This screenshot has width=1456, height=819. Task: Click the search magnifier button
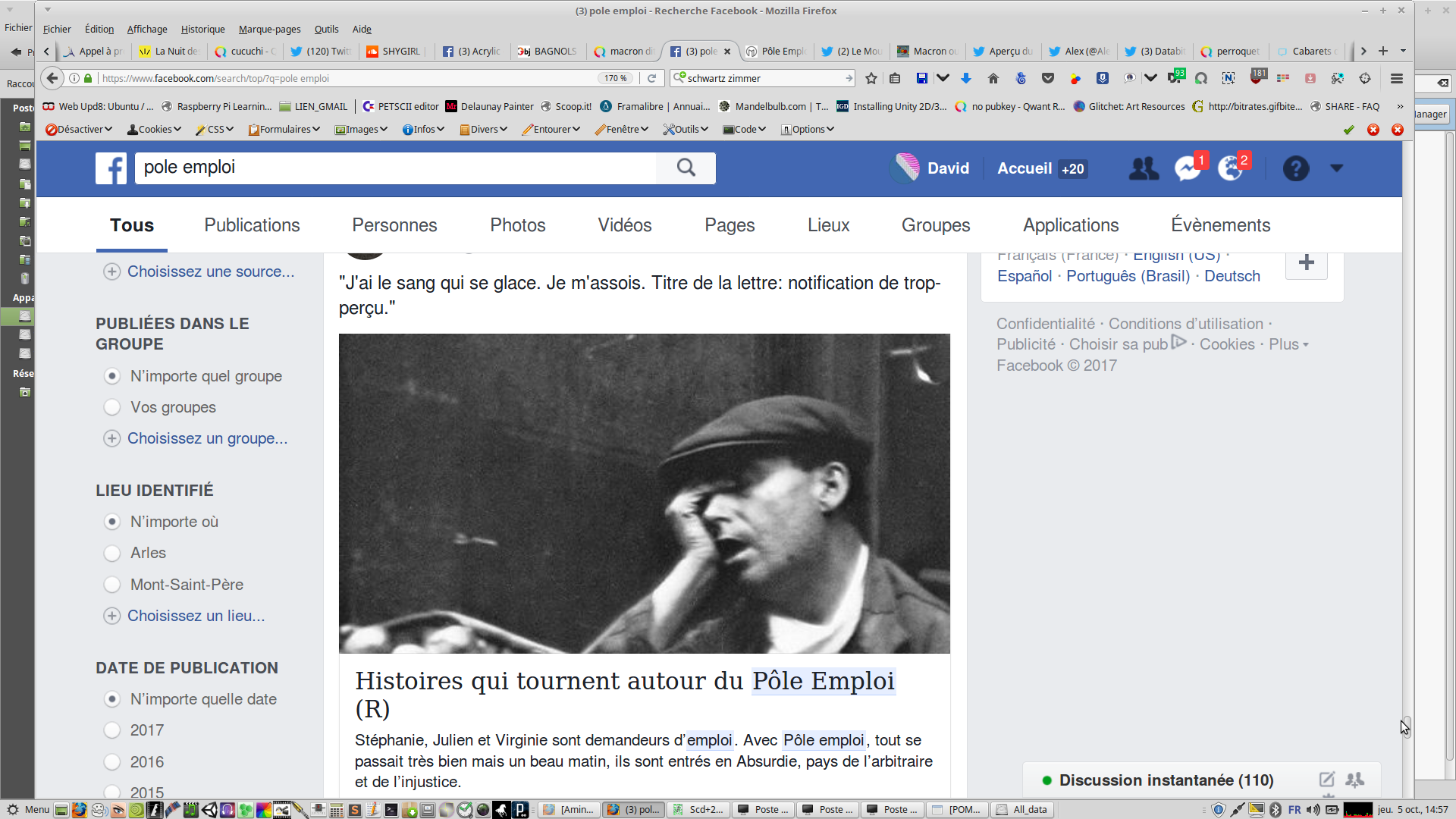click(686, 168)
